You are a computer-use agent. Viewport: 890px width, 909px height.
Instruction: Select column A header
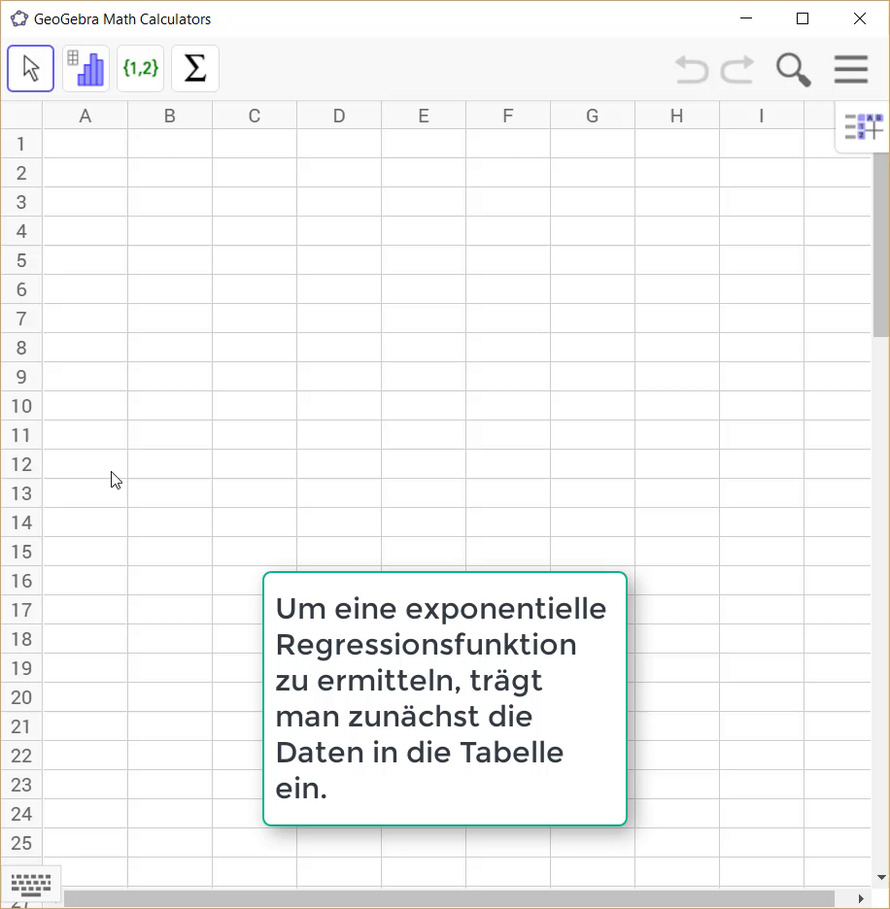[x=85, y=116]
